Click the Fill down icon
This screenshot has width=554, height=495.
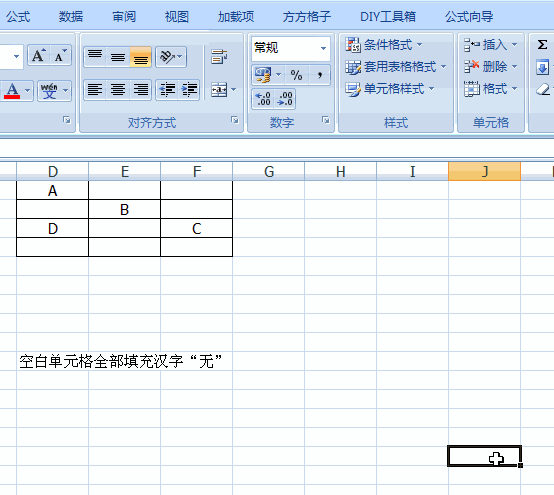542,67
